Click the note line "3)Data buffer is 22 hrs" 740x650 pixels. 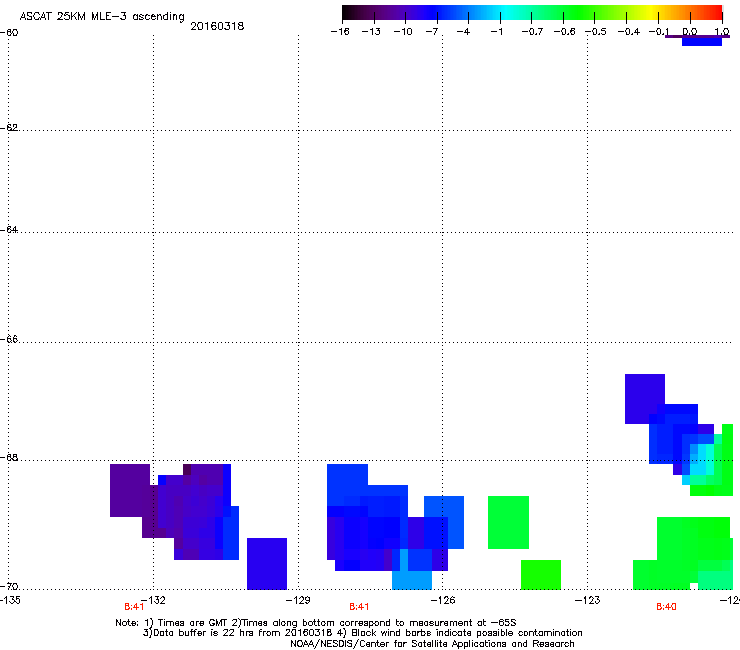362,633
